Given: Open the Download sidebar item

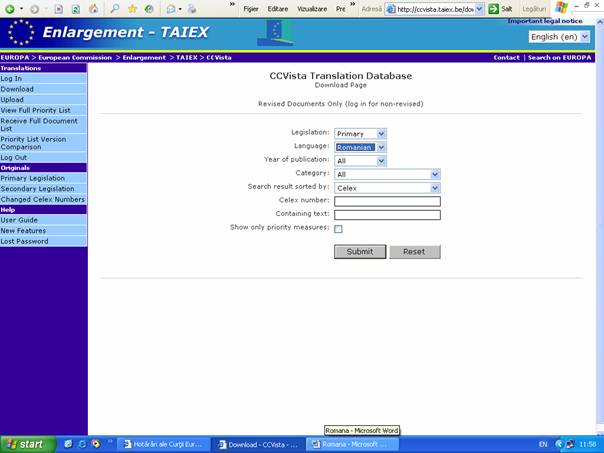Looking at the screenshot, I should [43, 89].
